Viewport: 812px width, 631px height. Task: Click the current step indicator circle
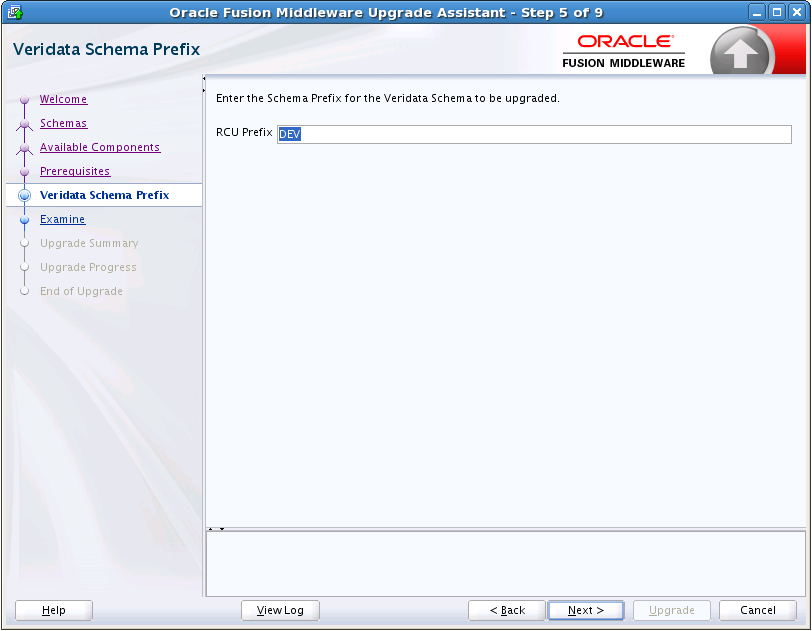tap(24, 195)
